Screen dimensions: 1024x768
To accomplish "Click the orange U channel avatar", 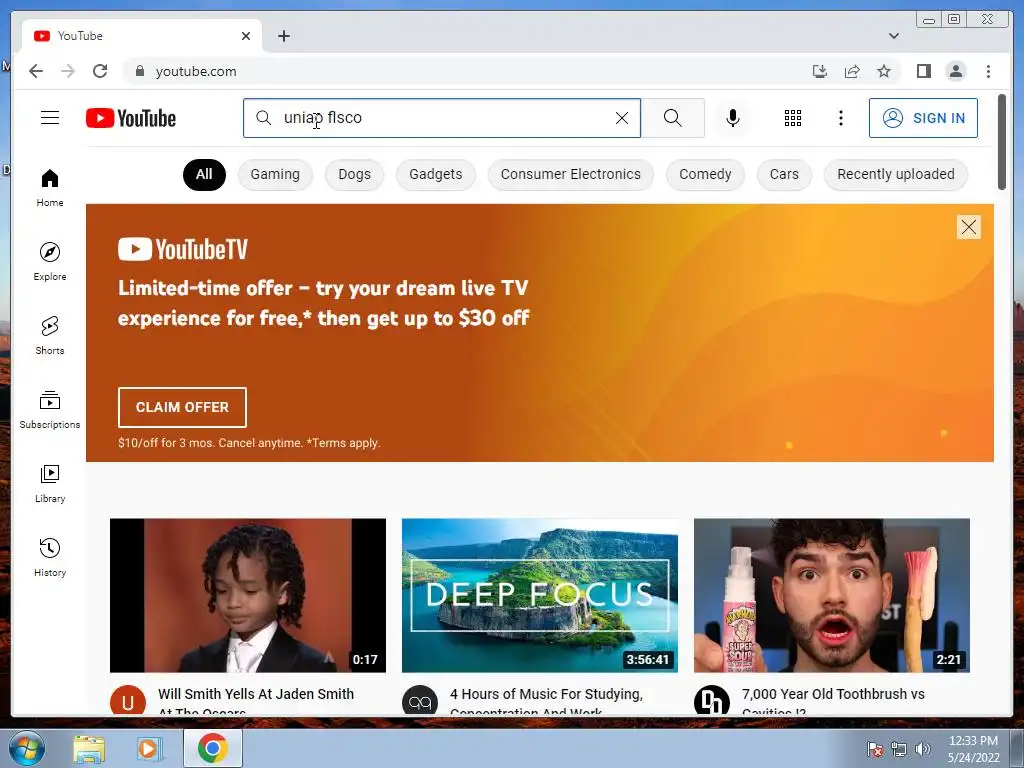I will (x=128, y=701).
